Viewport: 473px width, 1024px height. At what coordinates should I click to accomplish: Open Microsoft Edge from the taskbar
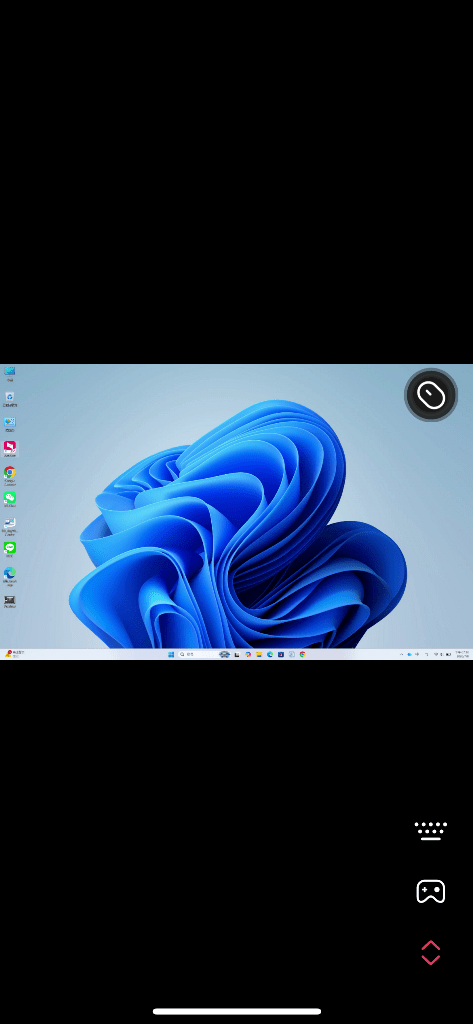(270, 654)
